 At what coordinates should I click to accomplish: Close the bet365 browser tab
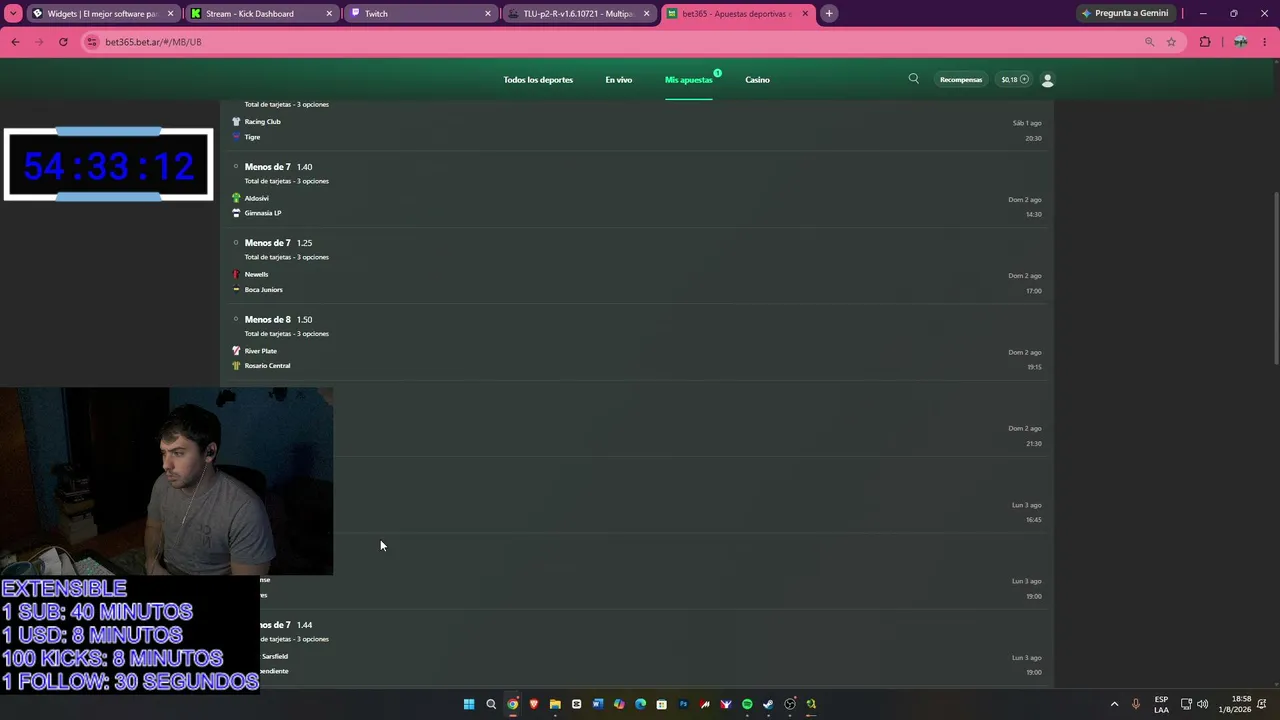pyautogui.click(x=805, y=14)
